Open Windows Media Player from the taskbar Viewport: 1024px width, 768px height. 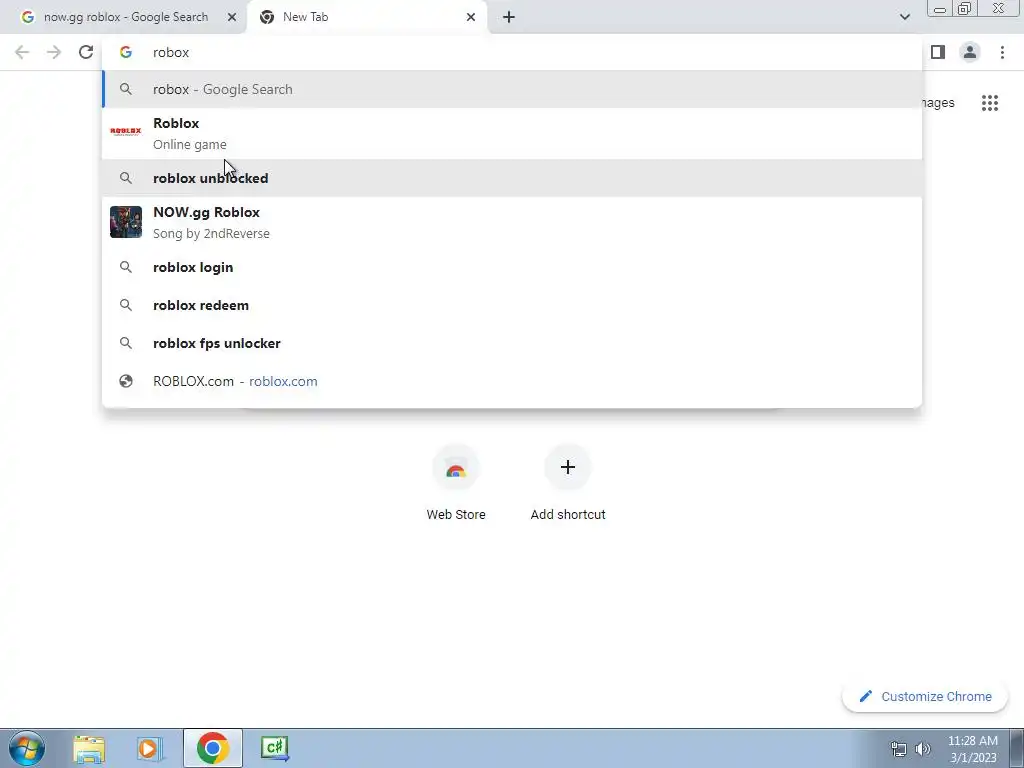coord(150,748)
